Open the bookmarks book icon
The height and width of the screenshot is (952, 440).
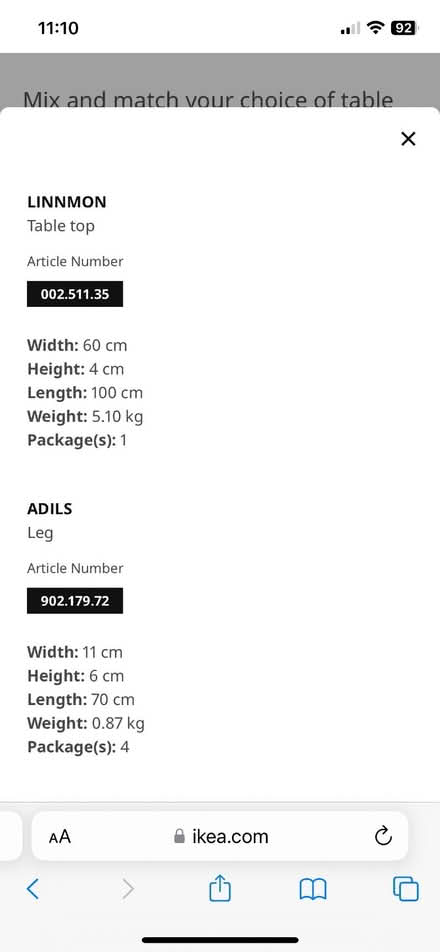(x=313, y=890)
